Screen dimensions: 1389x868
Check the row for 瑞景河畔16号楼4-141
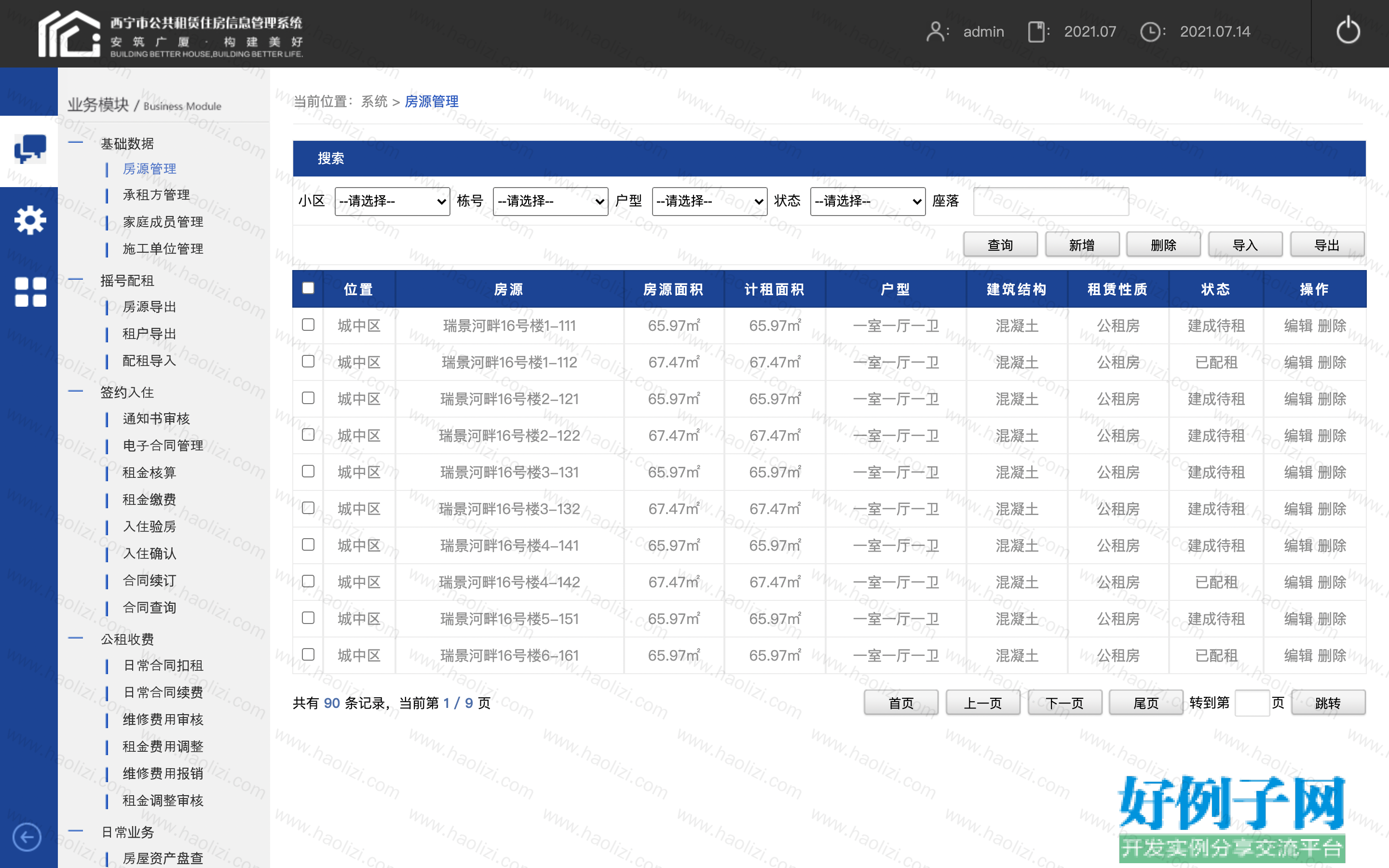308,545
